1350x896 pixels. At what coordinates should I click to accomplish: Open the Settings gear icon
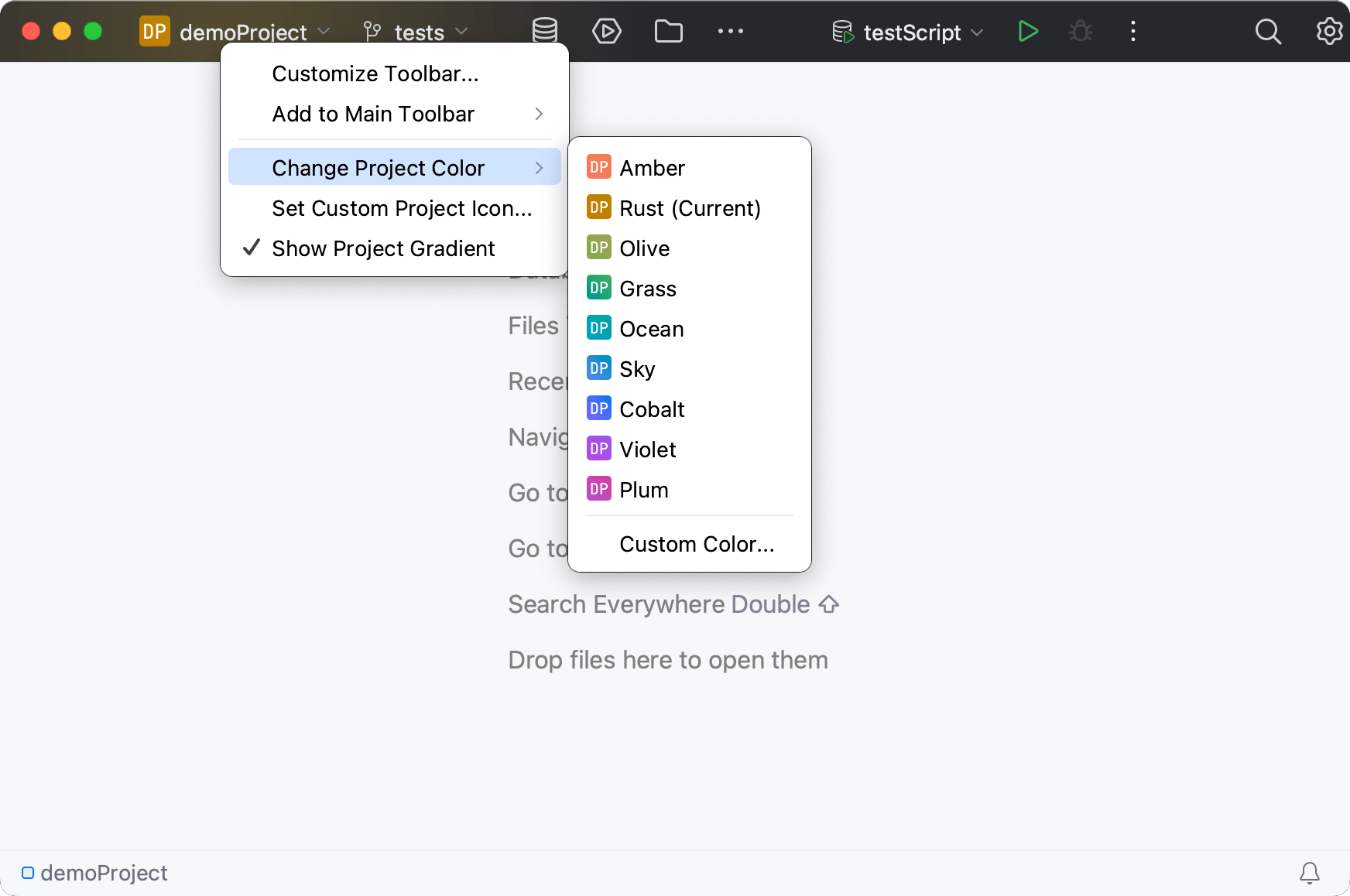[1328, 31]
